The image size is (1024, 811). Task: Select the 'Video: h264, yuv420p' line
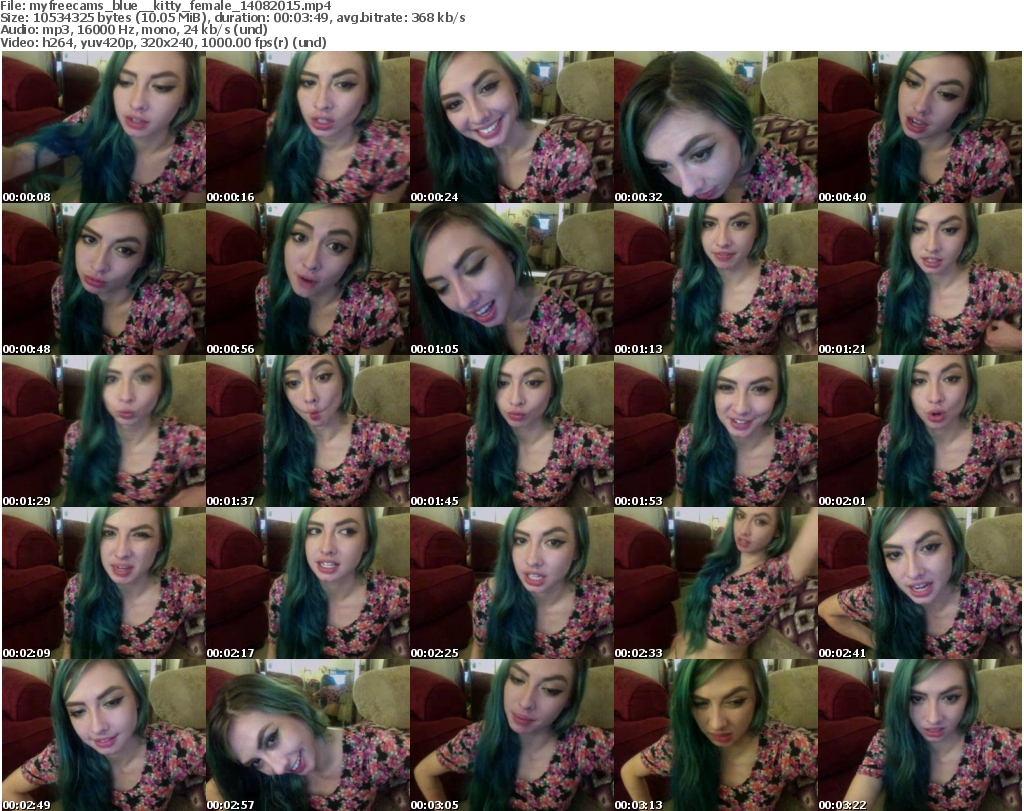coord(163,42)
